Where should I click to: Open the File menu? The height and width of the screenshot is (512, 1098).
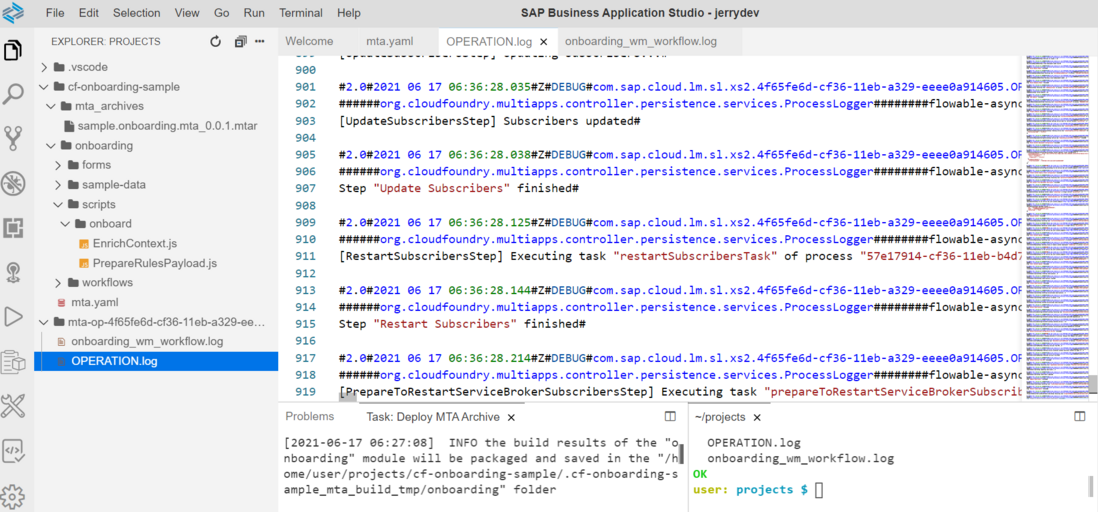click(x=55, y=13)
